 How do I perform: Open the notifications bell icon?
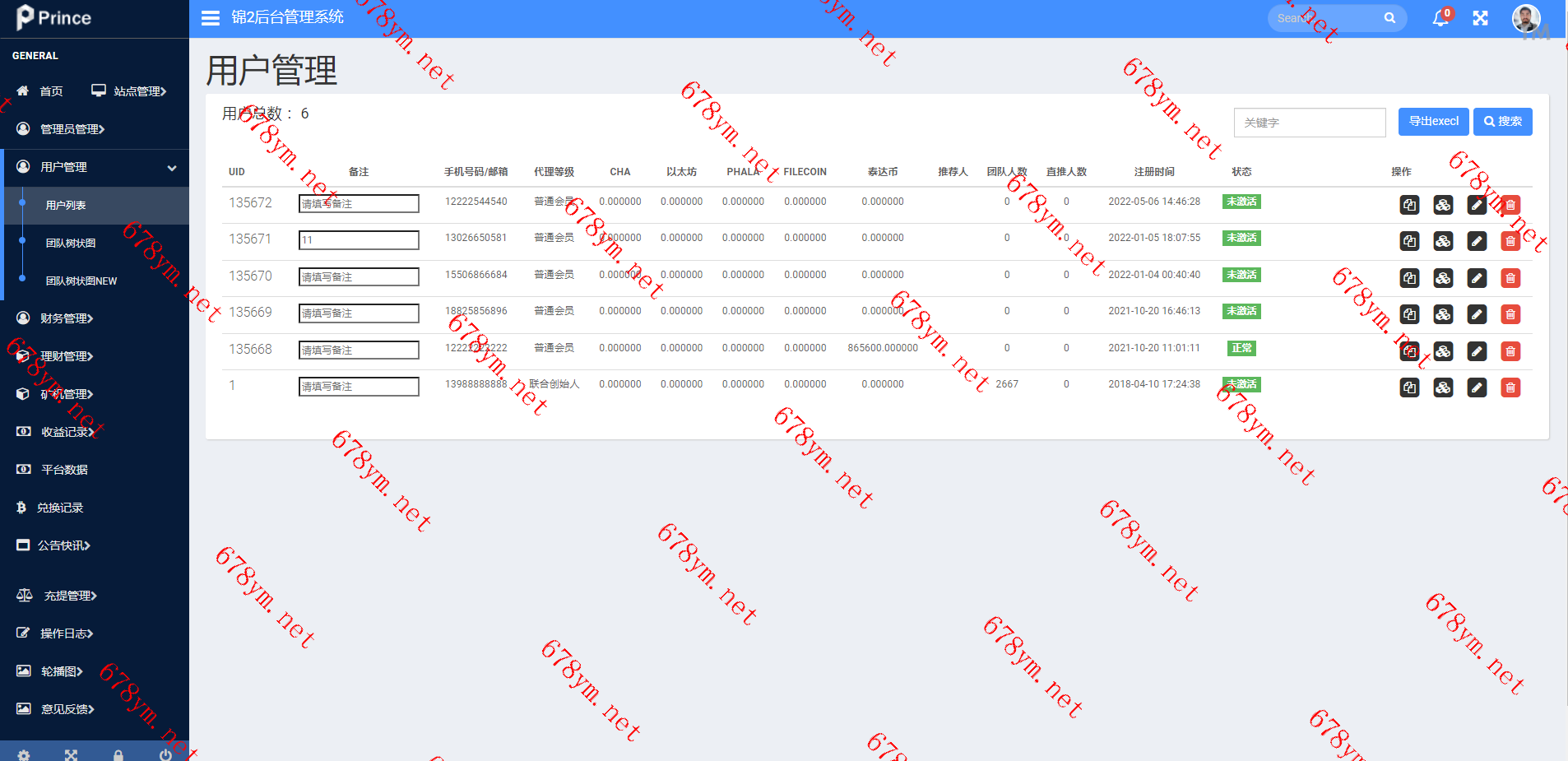1440,18
